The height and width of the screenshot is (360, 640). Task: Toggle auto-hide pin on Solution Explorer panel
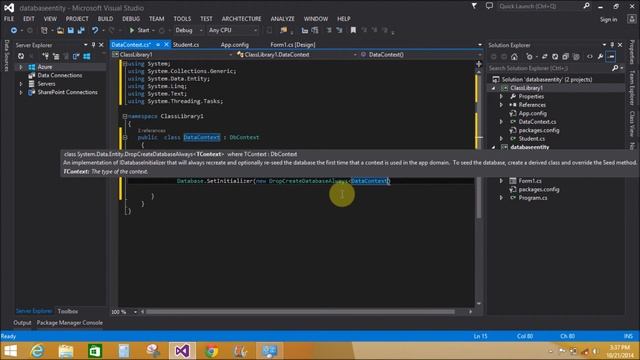point(612,45)
